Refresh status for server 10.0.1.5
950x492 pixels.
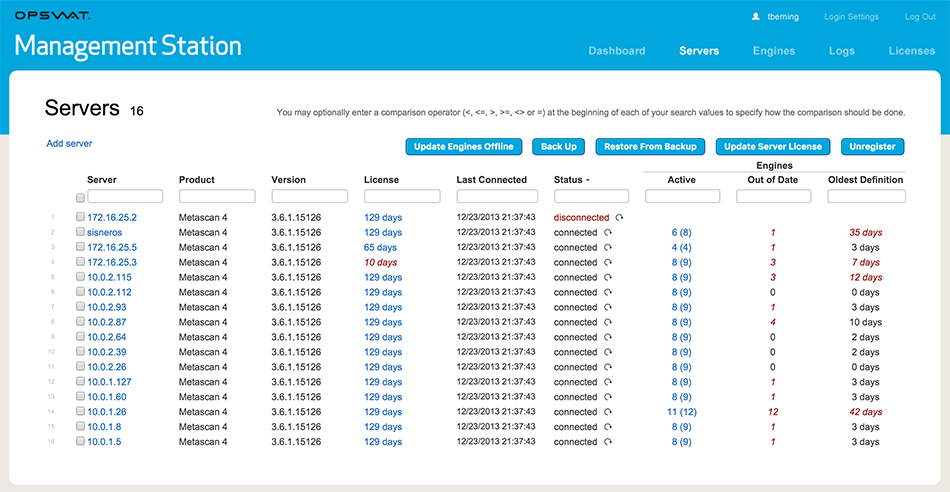pyautogui.click(x=608, y=442)
